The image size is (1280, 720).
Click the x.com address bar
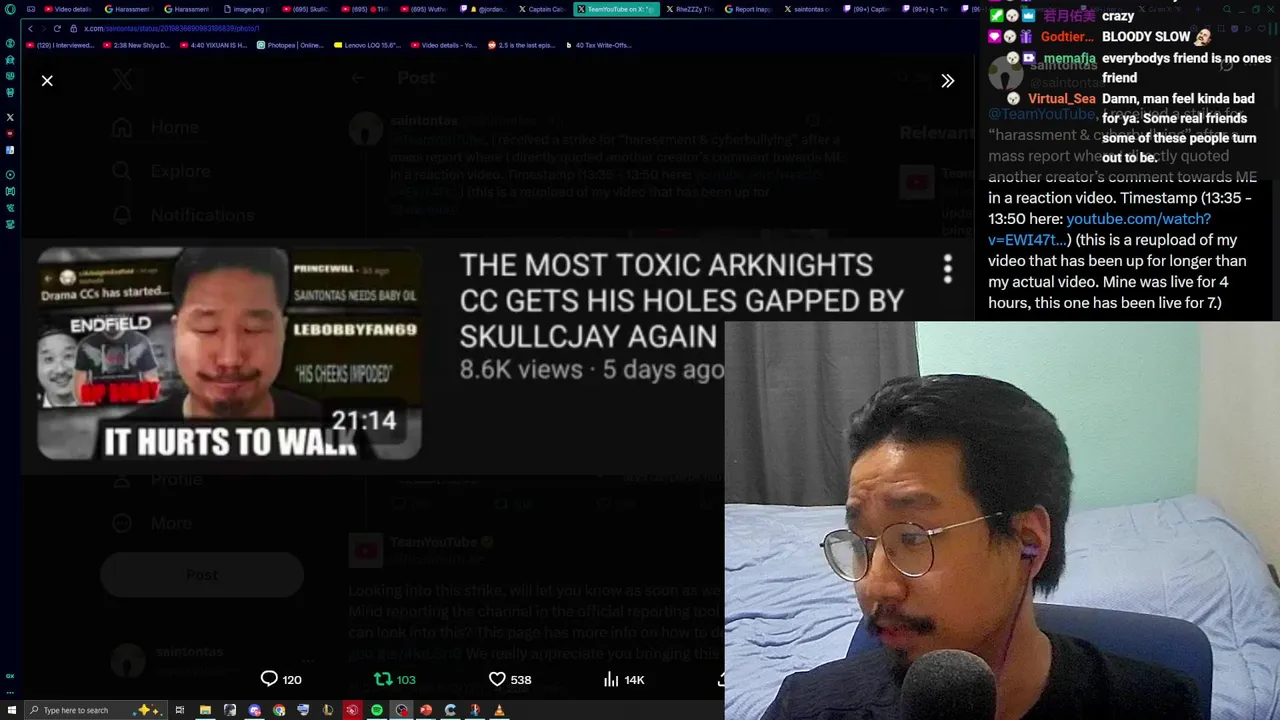172,28
